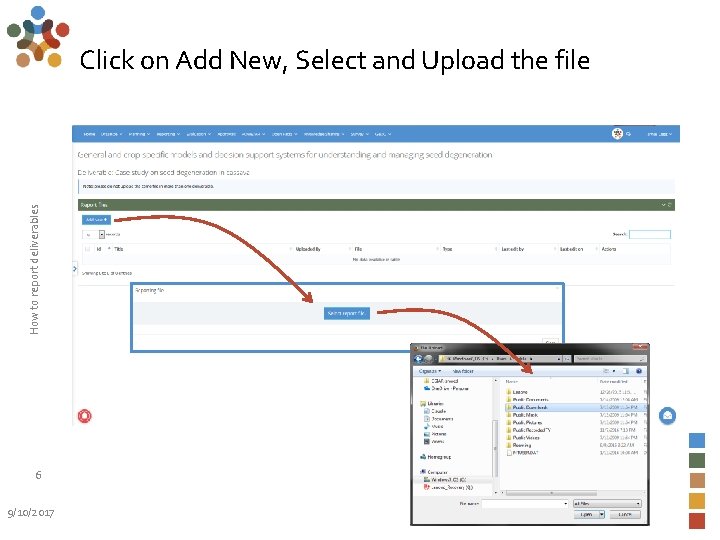Select the Public Recorded TV folder
This screenshot has width=720, height=540.
tap(528, 430)
